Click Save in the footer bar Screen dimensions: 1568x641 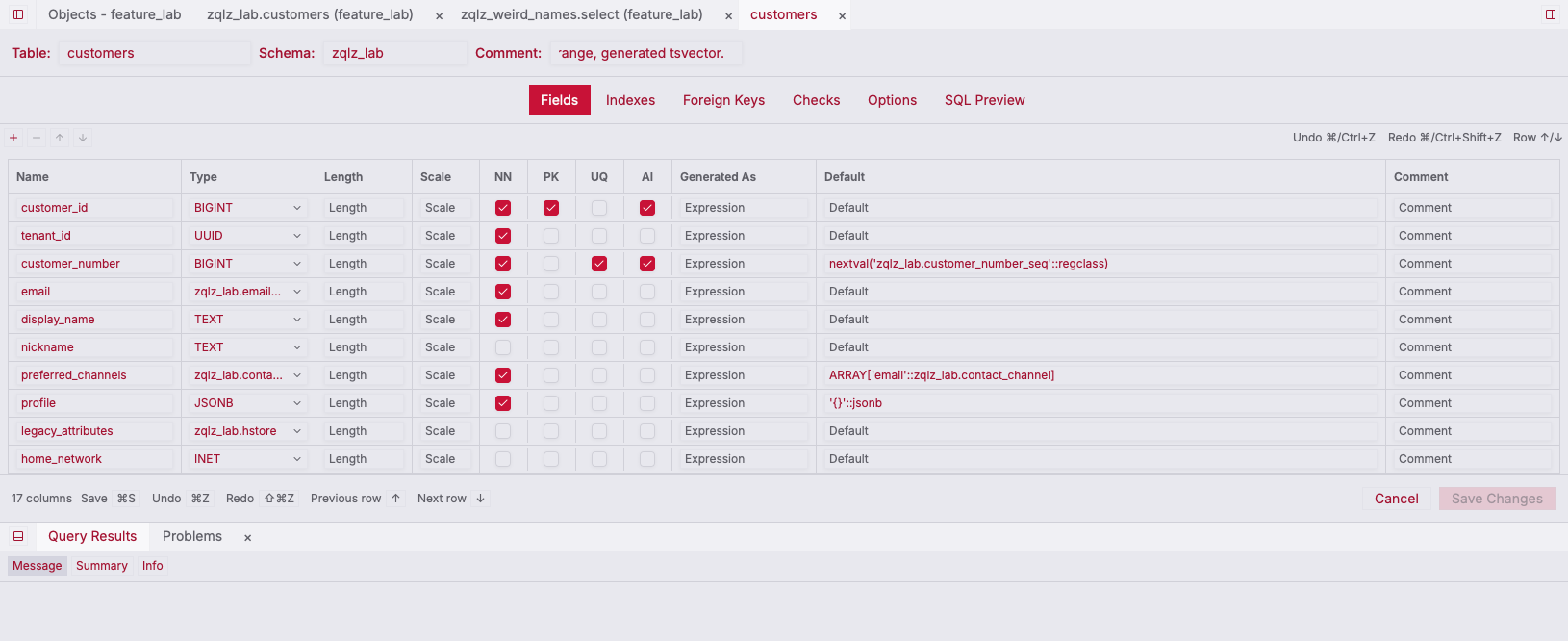(x=94, y=499)
